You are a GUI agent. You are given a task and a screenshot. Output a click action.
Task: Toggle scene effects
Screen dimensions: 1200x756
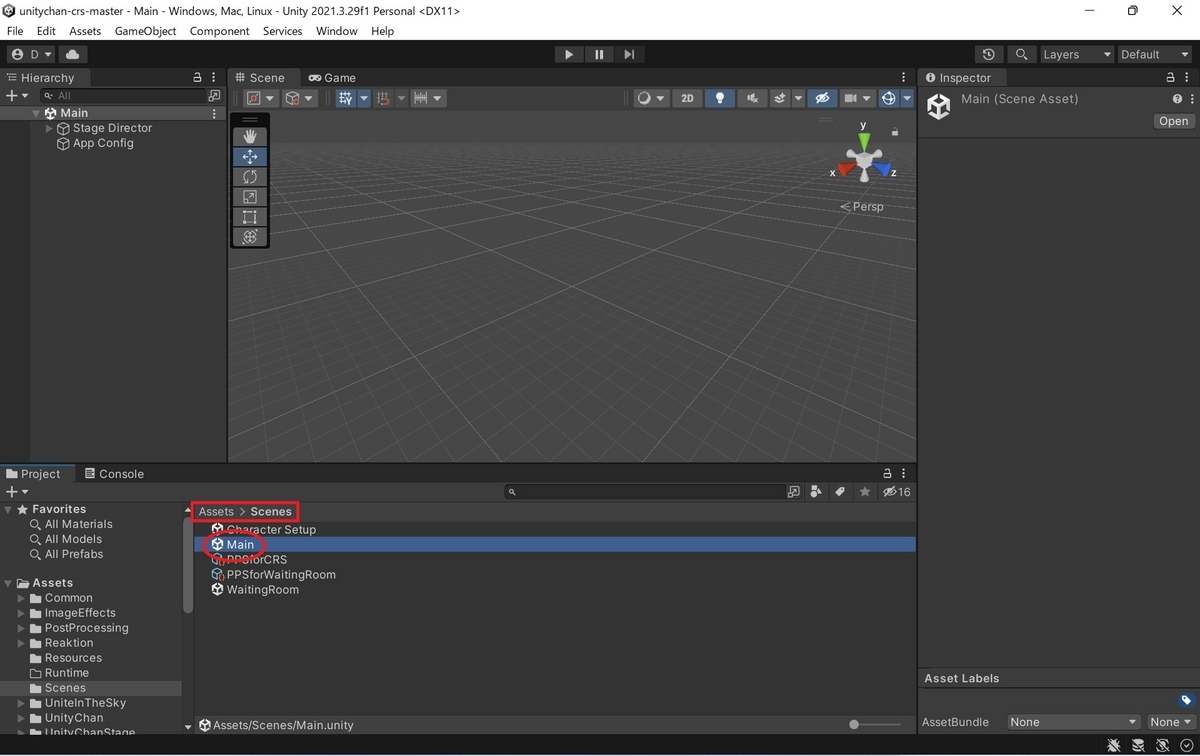pos(780,98)
